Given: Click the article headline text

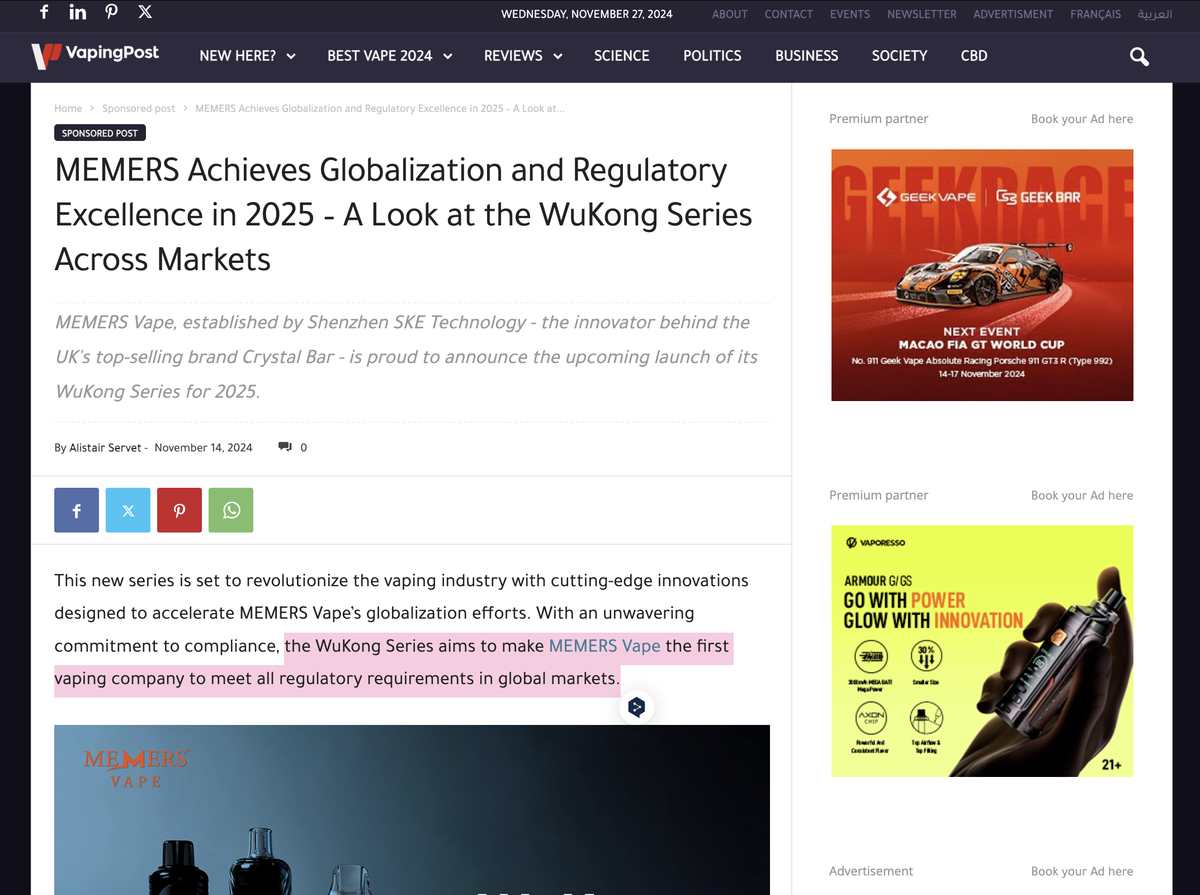Looking at the screenshot, I should [404, 215].
